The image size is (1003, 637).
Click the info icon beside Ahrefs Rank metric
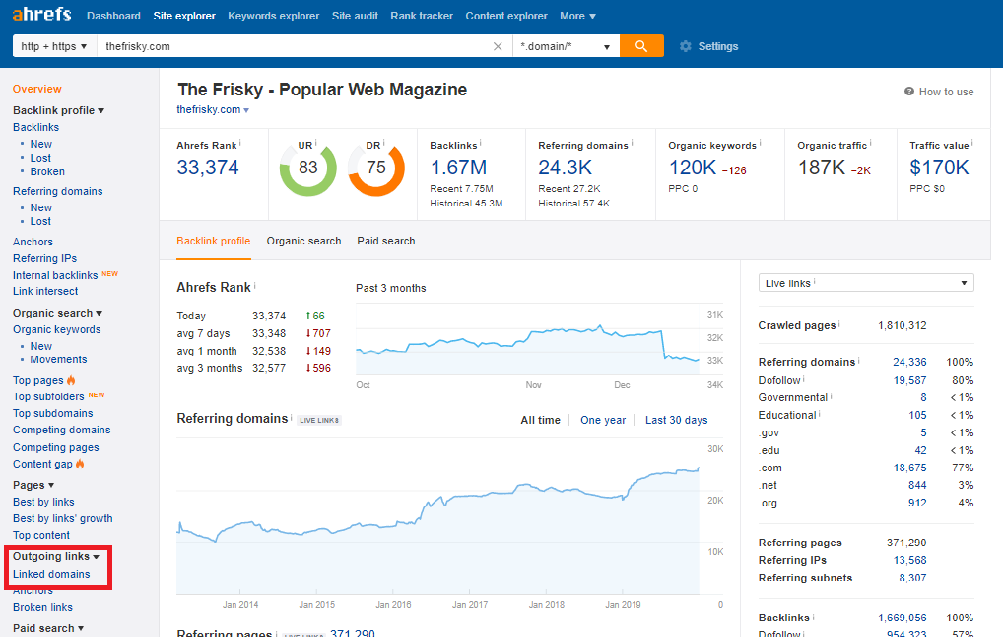pos(239,143)
